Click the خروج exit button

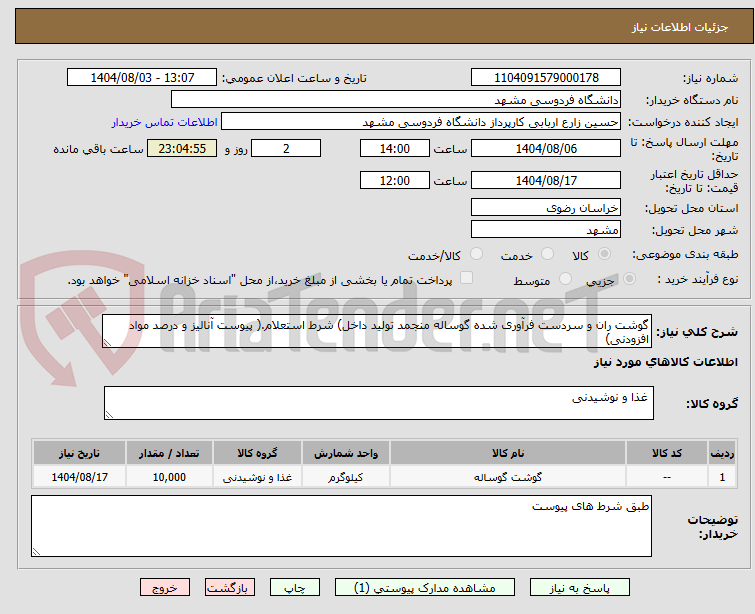pos(165,588)
